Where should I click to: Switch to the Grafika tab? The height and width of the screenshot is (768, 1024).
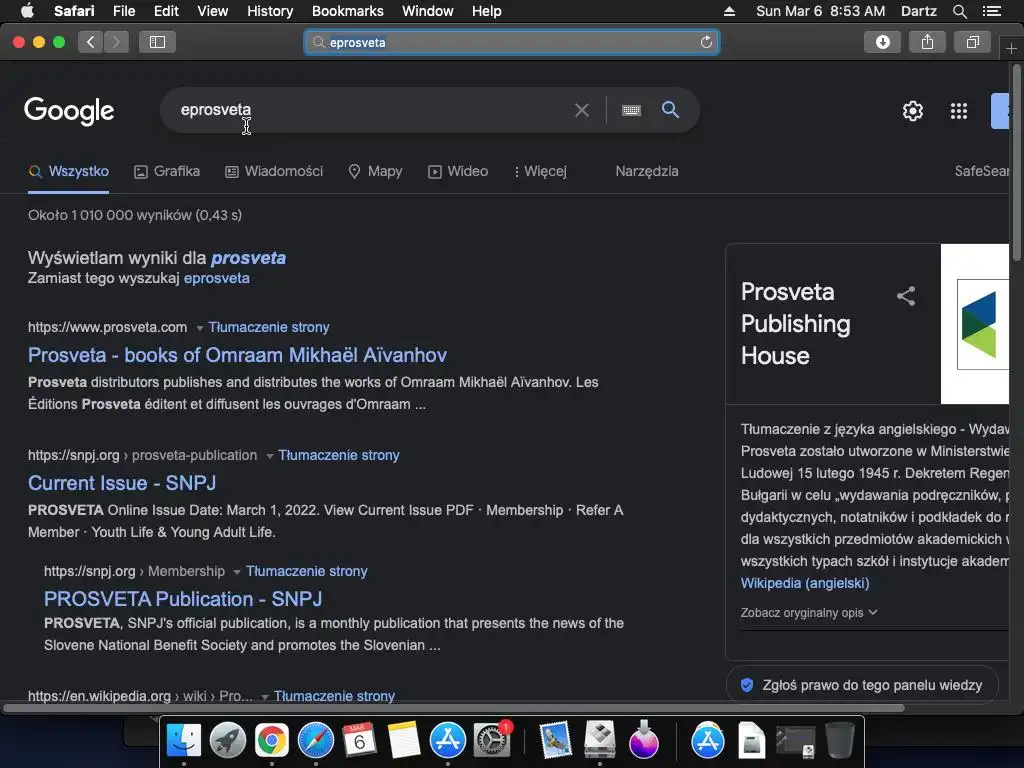tap(167, 171)
